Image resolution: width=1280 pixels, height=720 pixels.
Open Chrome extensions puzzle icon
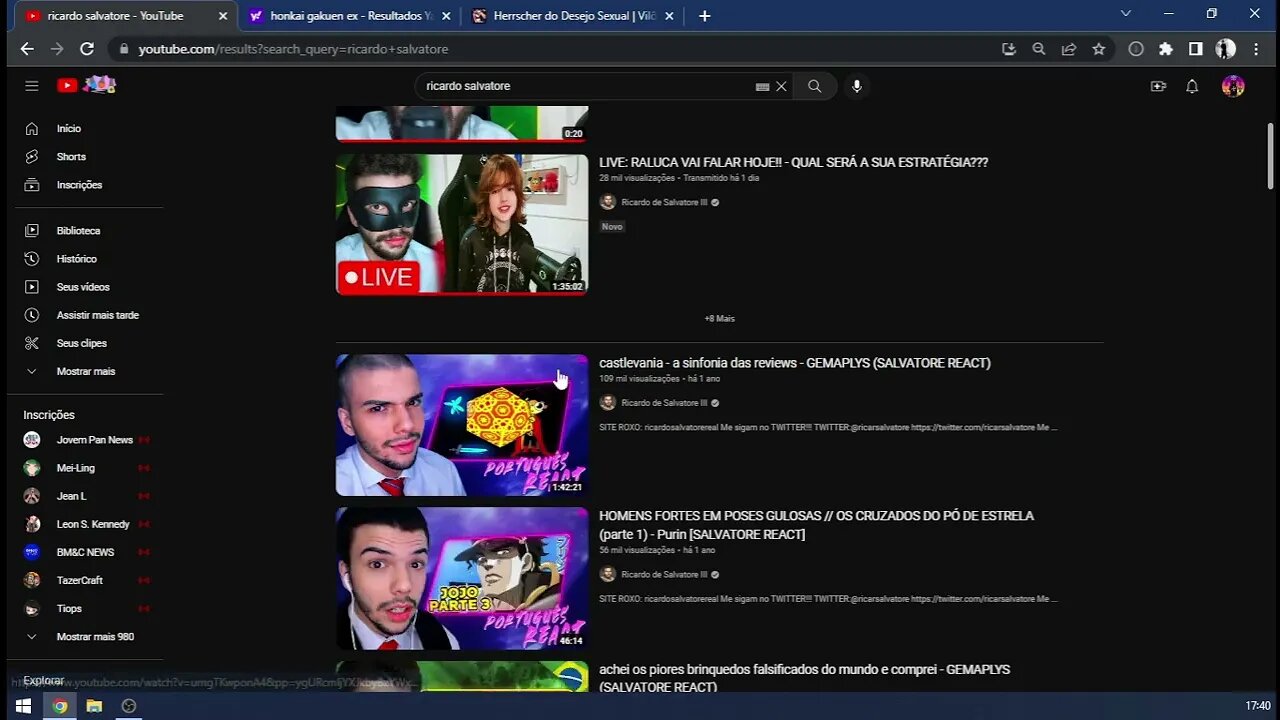[1166, 49]
